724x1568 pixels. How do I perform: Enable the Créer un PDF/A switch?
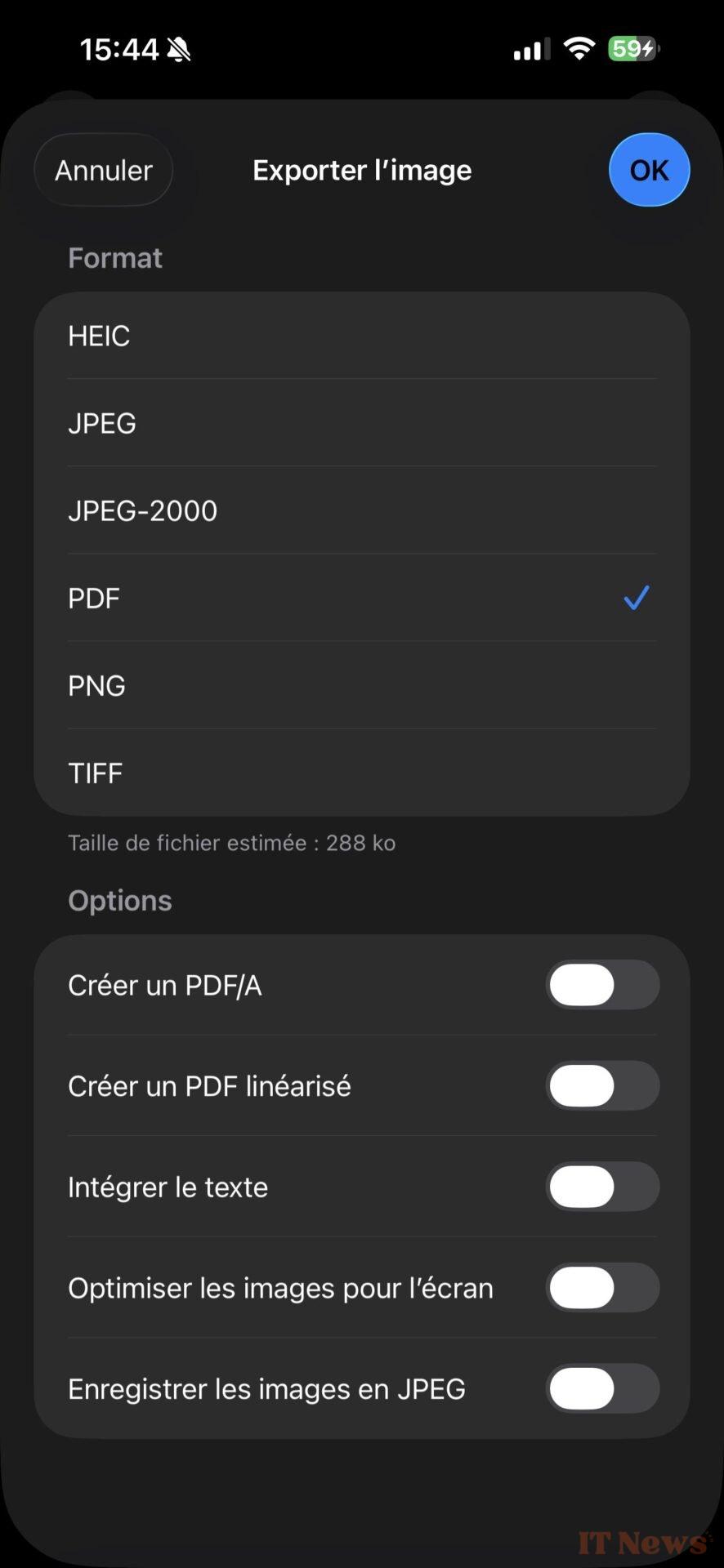coord(602,985)
